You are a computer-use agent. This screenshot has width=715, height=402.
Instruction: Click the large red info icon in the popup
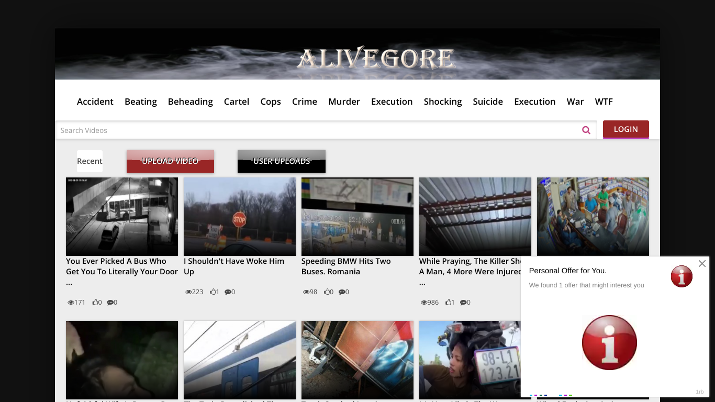[x=609, y=342]
